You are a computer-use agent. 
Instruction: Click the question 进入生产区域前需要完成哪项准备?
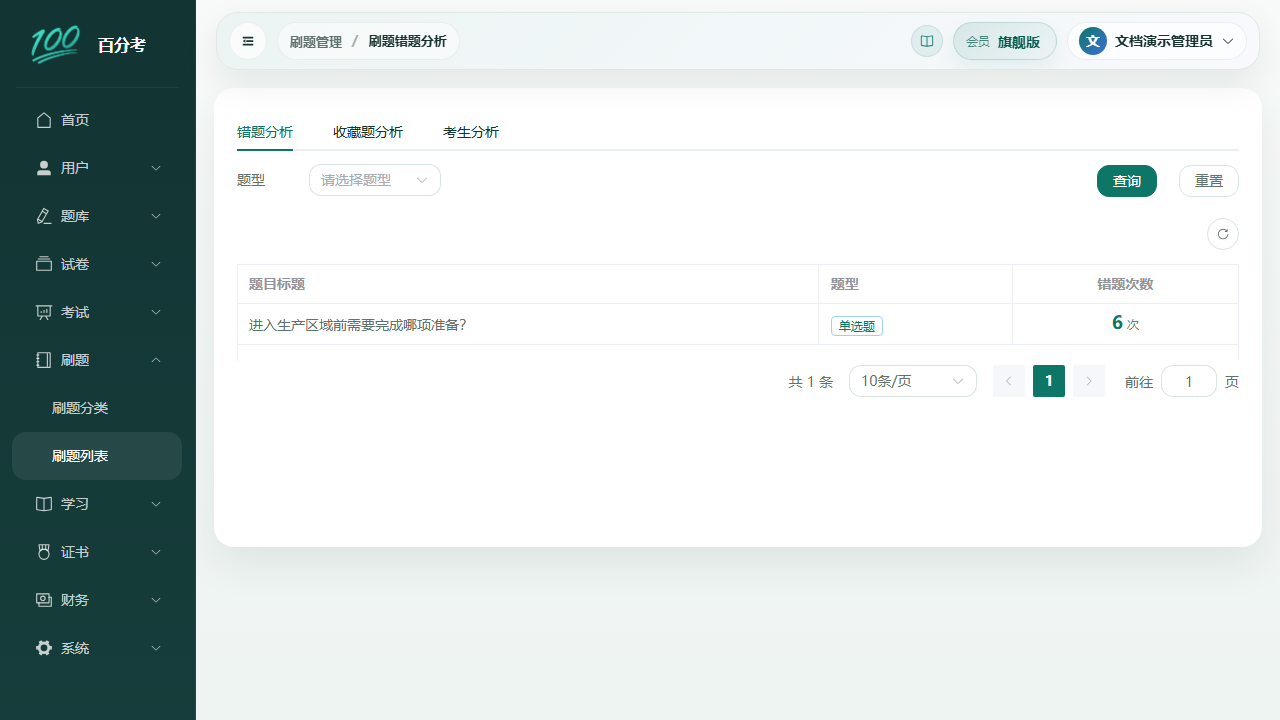[x=358, y=325]
